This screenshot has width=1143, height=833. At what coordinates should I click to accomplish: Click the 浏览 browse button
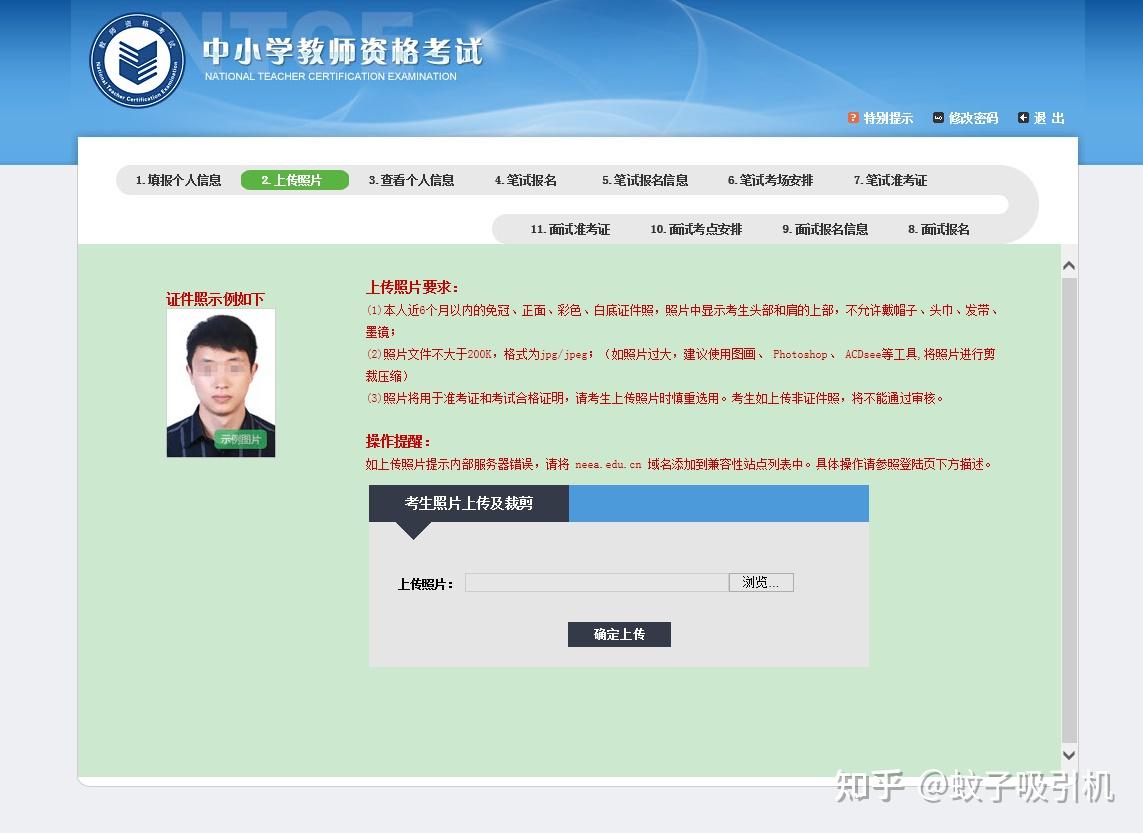coord(761,582)
